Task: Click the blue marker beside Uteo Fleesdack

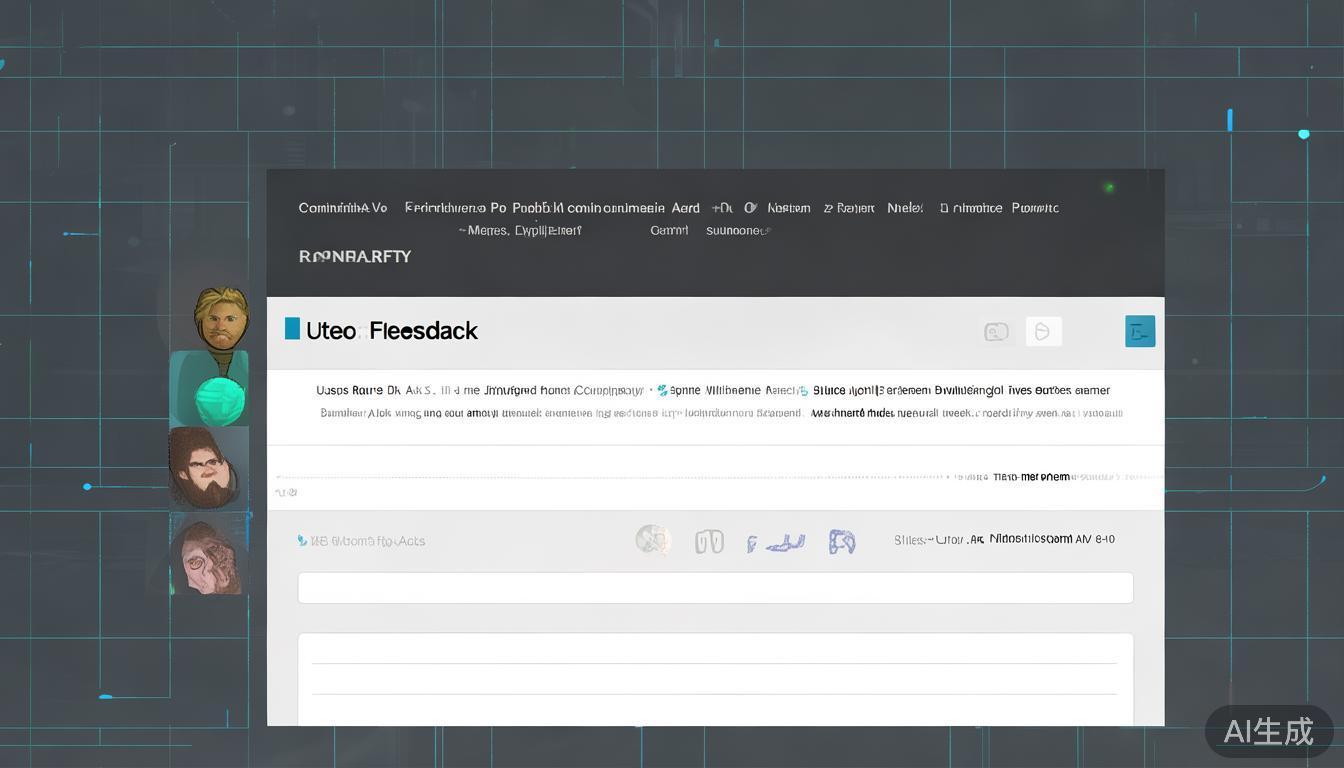Action: [292, 329]
